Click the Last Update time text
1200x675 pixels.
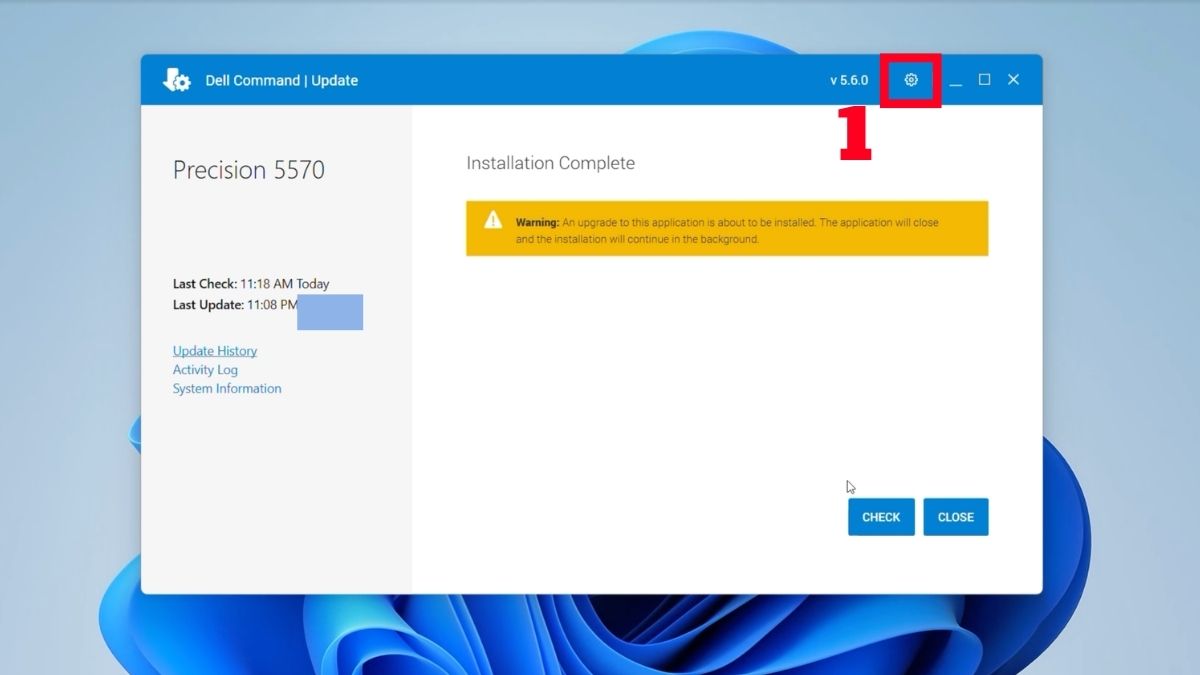236,305
